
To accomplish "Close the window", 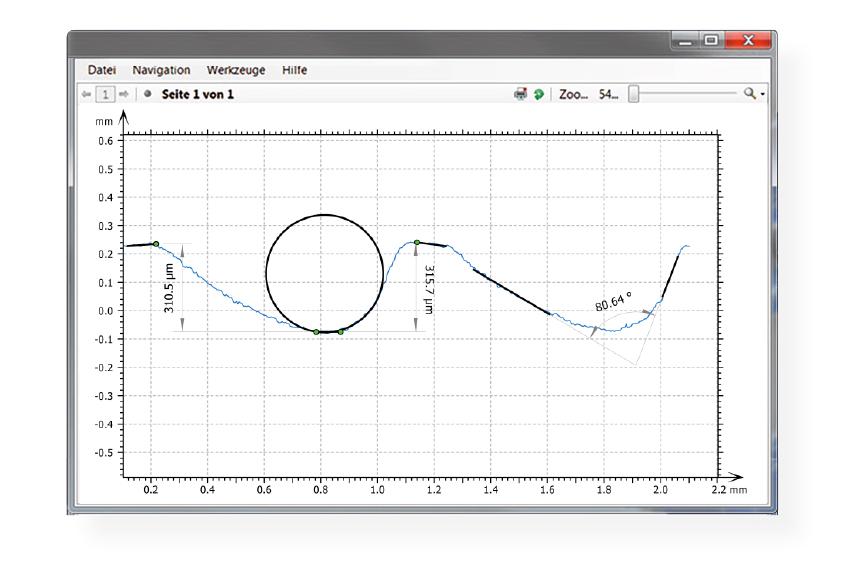I will pos(748,41).
